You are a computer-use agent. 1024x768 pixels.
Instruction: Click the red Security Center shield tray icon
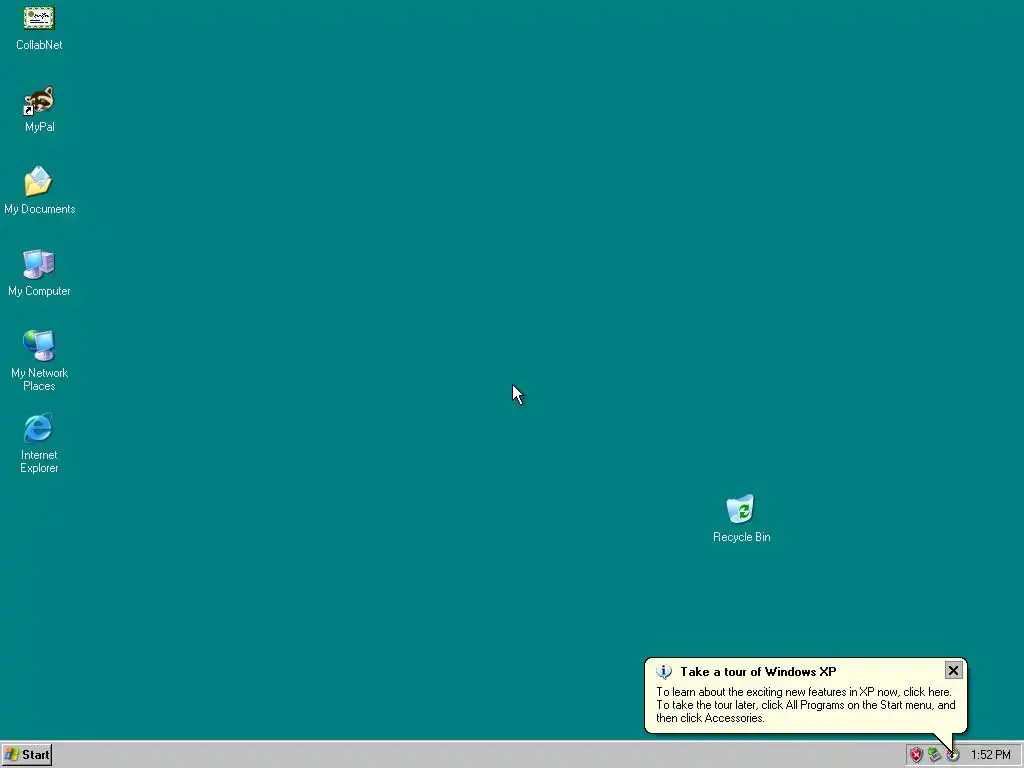click(x=916, y=755)
